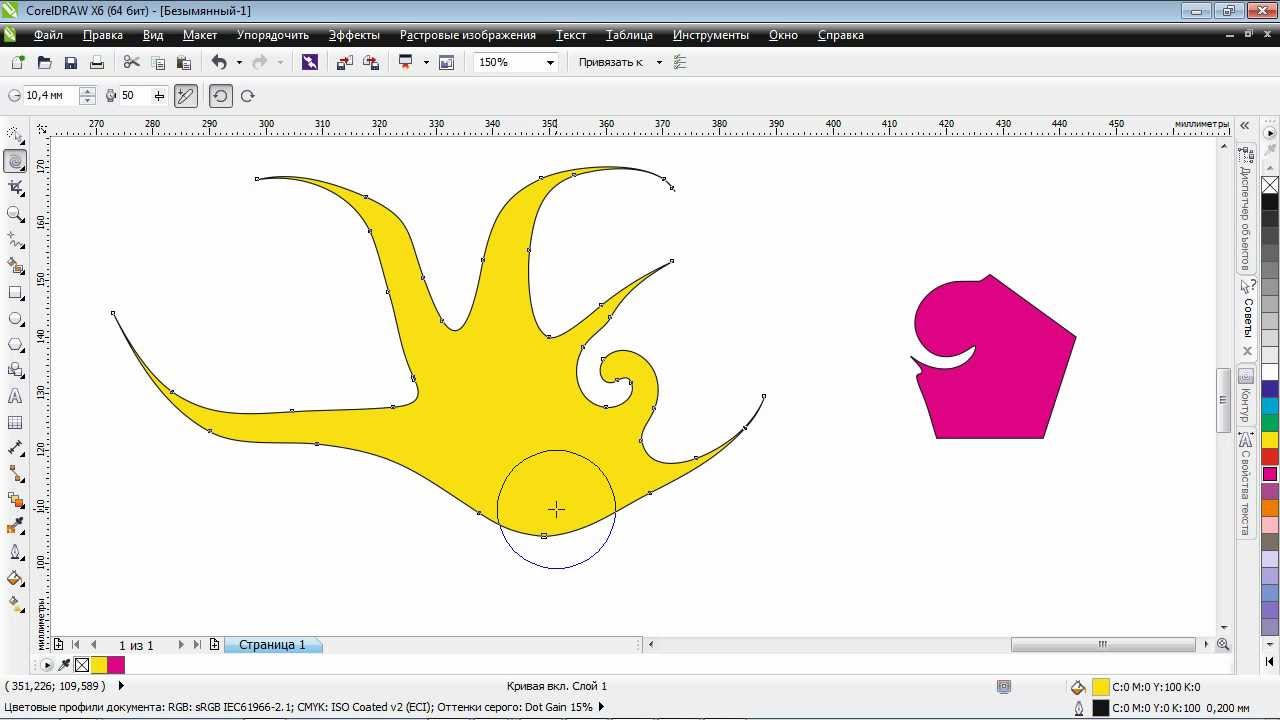Undo the last action
1280x720 pixels.
point(219,62)
